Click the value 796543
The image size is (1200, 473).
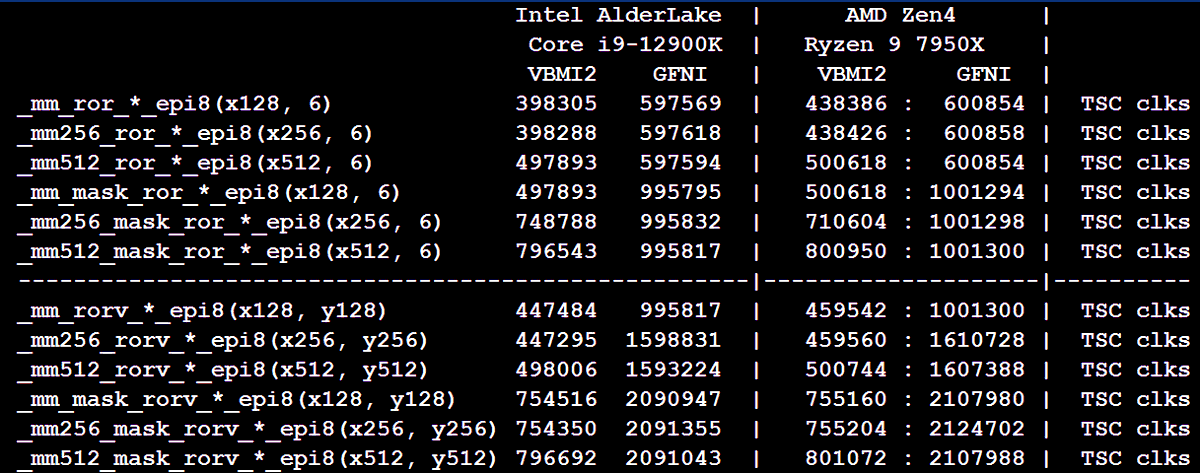[557, 251]
